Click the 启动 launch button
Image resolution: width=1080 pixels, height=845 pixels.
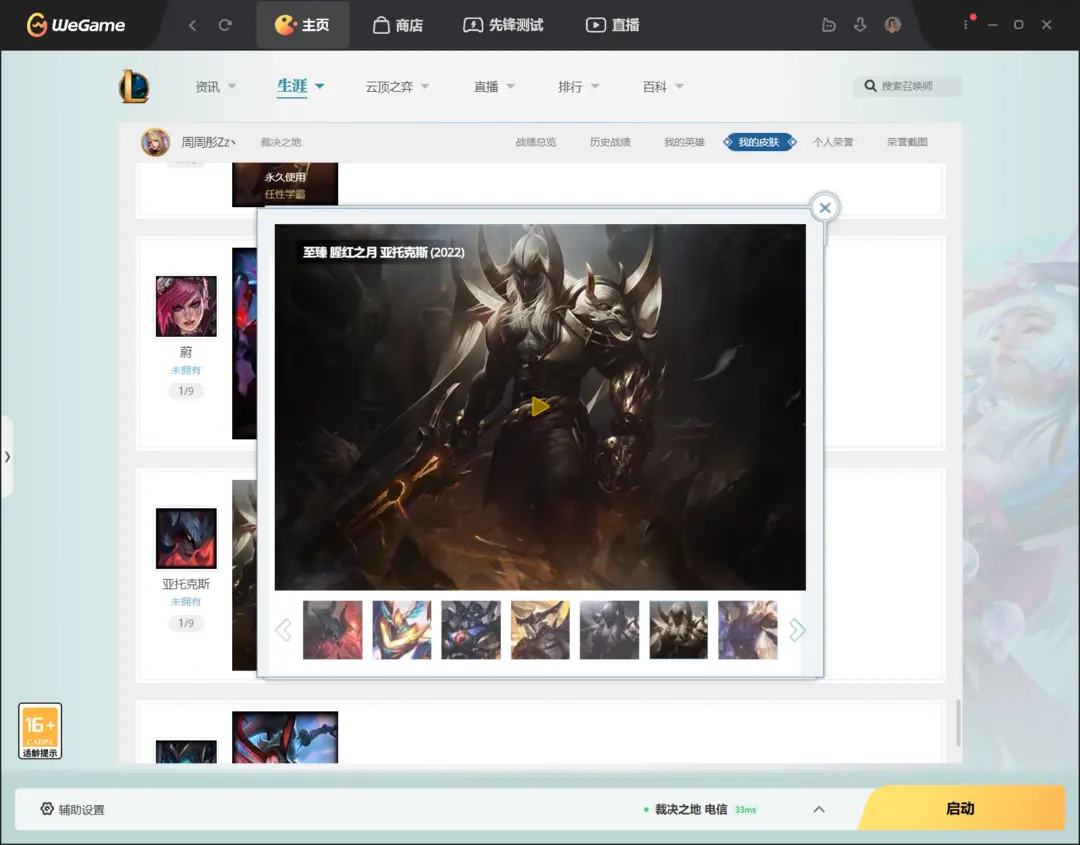pos(962,809)
